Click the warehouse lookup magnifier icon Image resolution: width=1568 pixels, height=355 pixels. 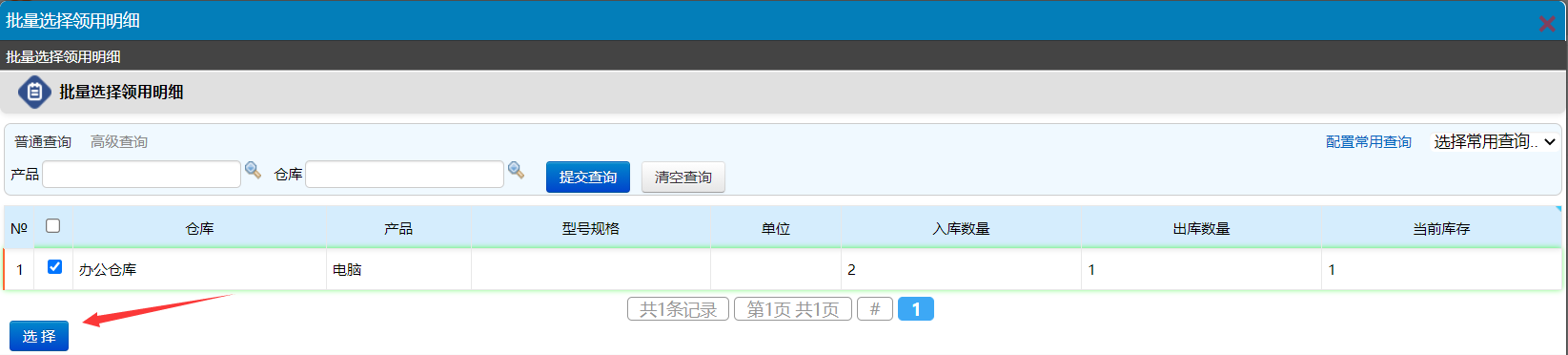point(516,170)
